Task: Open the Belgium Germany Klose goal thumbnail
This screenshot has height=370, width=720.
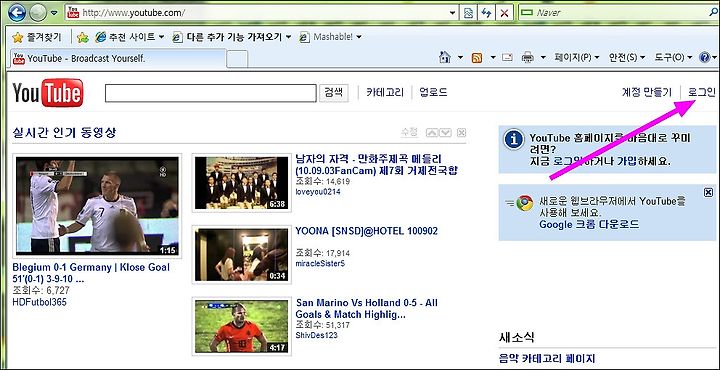Action: (97, 206)
